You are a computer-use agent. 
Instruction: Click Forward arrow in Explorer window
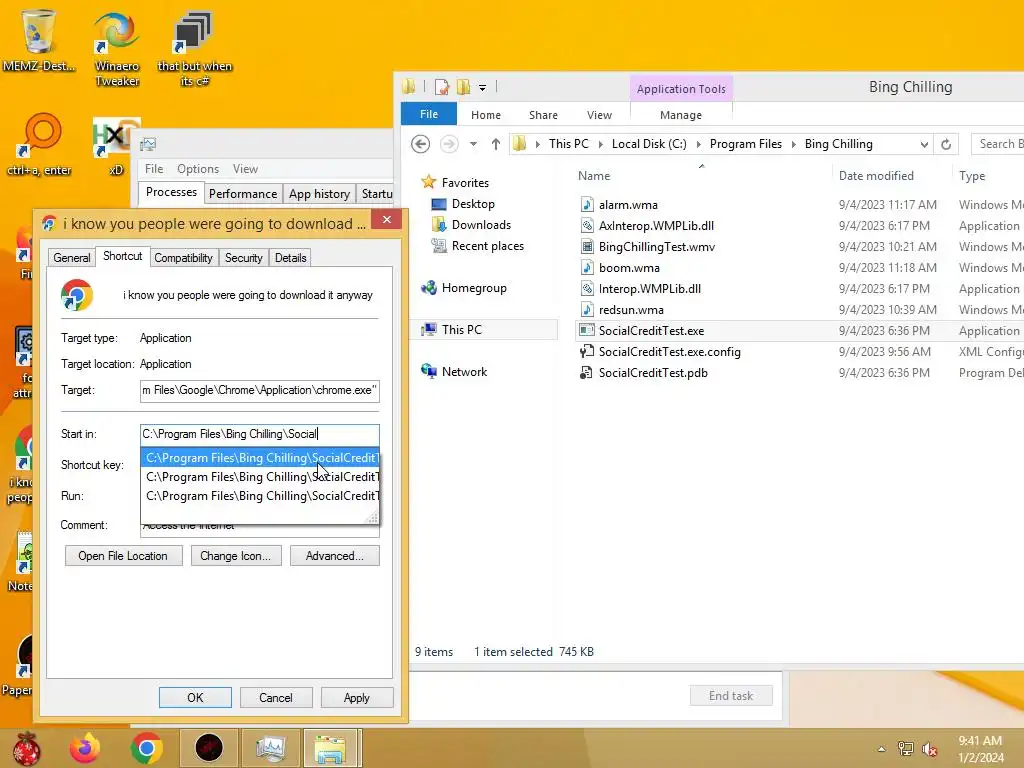pos(449,144)
